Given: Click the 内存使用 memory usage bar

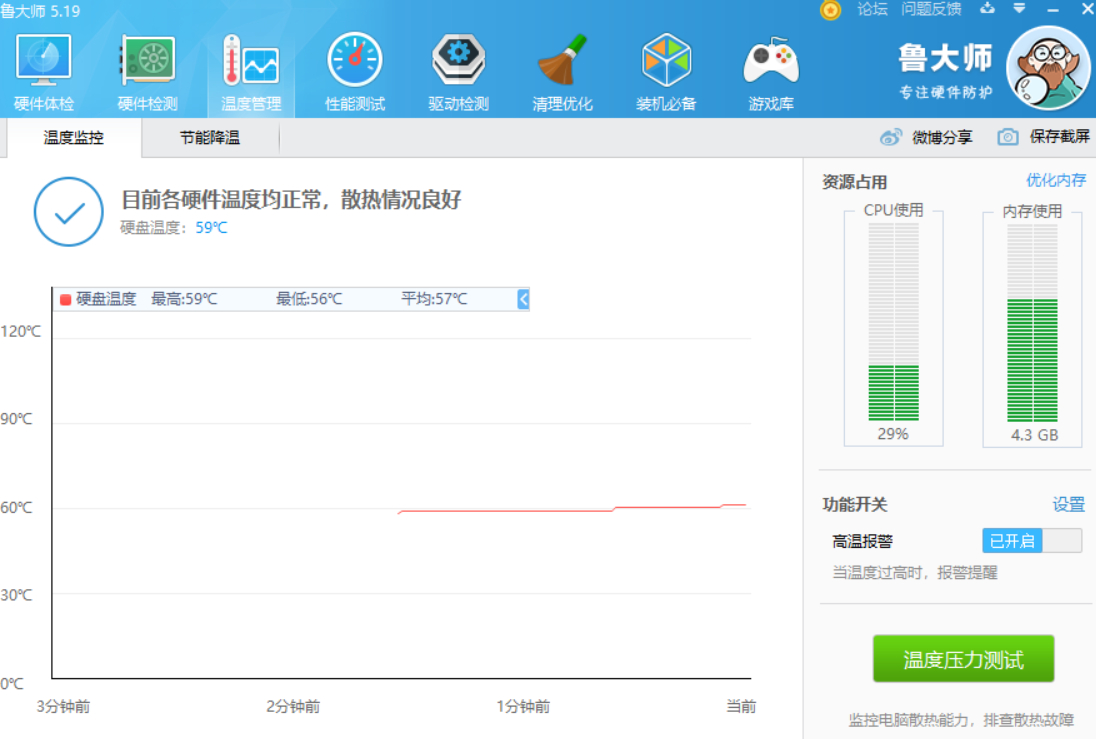Looking at the screenshot, I should [x=1032, y=322].
